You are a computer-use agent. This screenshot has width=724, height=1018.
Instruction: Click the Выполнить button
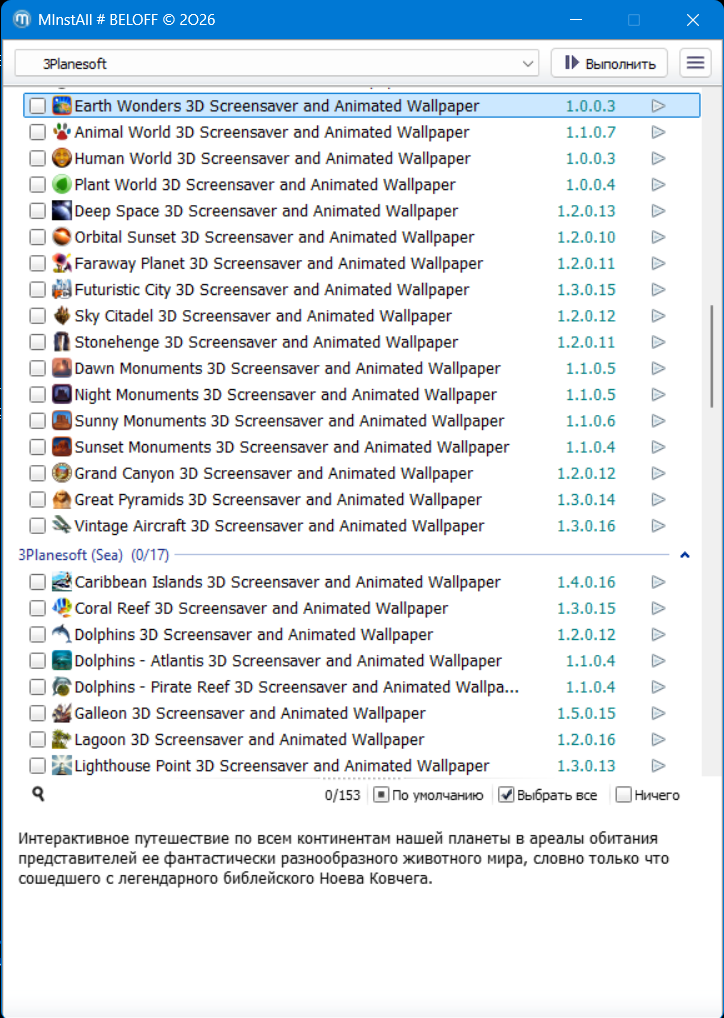609,63
